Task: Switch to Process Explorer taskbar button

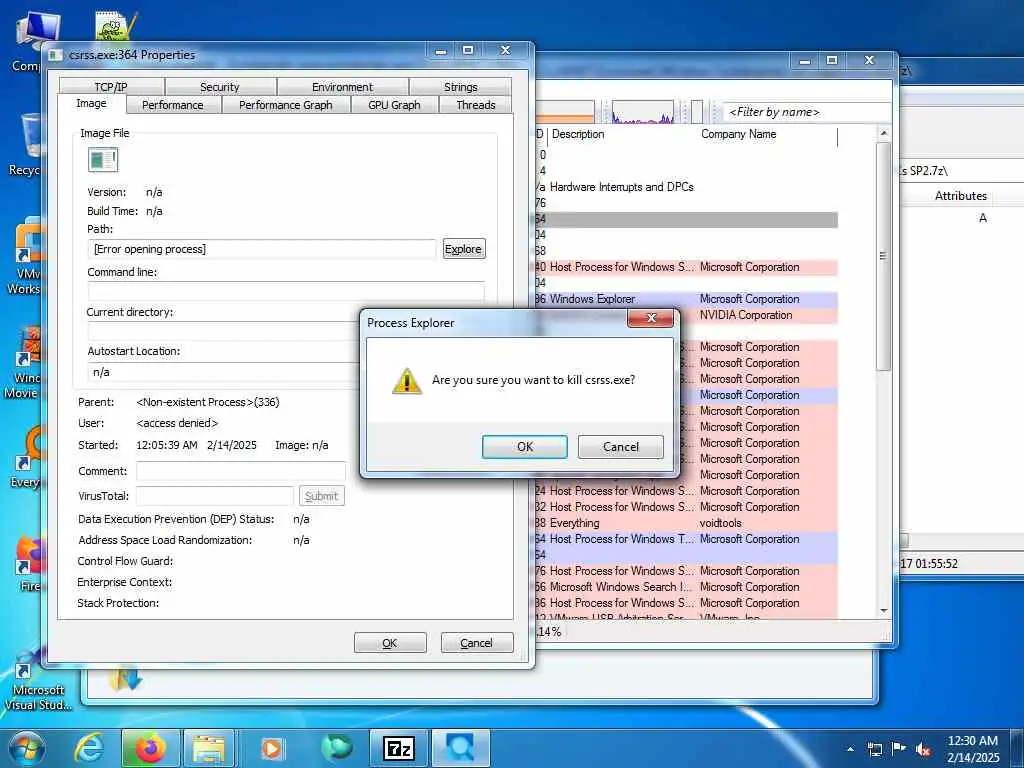Action: [461, 748]
